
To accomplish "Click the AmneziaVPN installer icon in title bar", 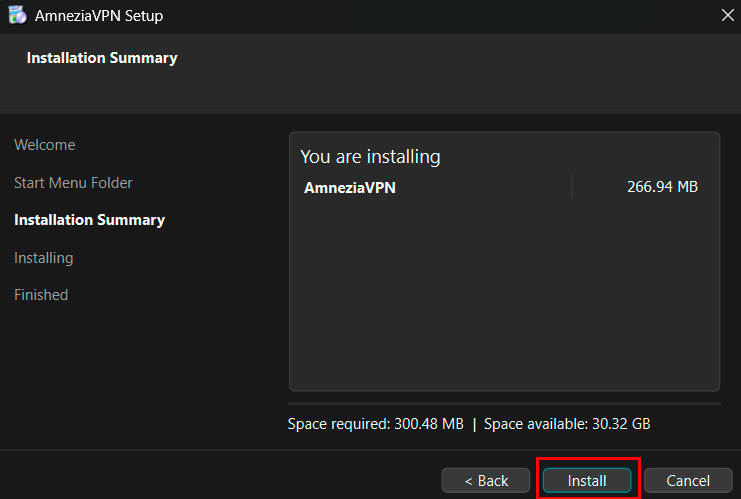I will [17, 16].
